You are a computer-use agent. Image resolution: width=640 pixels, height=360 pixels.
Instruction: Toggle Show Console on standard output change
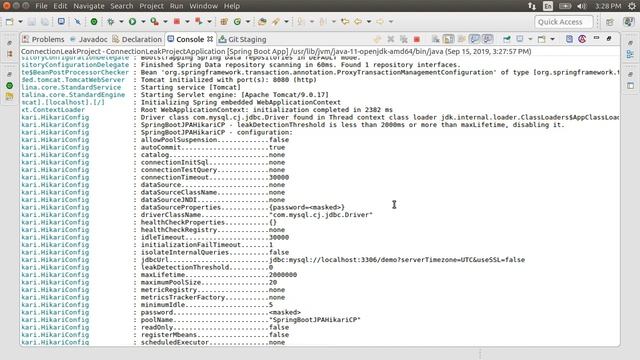point(474,39)
